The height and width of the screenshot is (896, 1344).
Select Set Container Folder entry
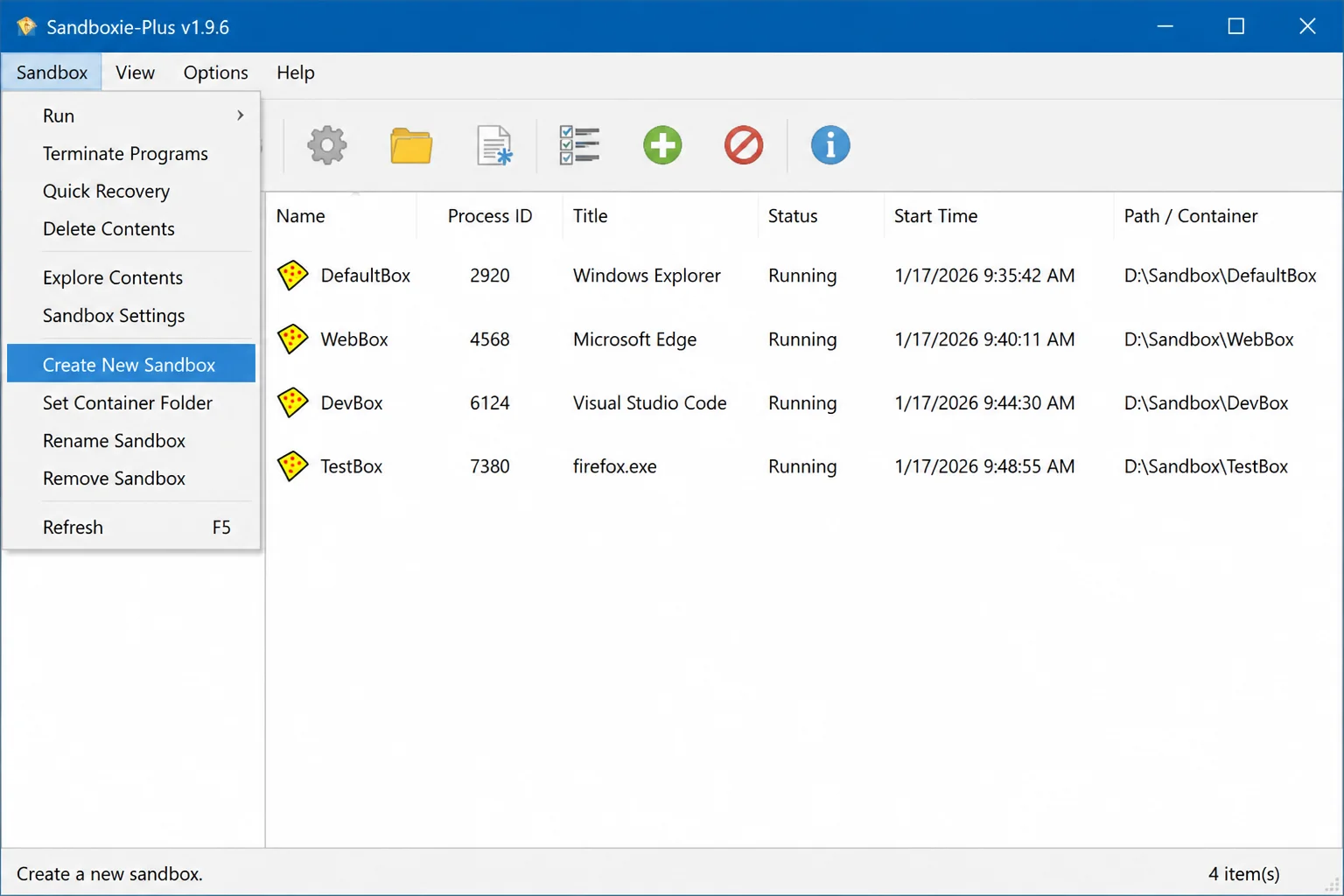click(131, 402)
